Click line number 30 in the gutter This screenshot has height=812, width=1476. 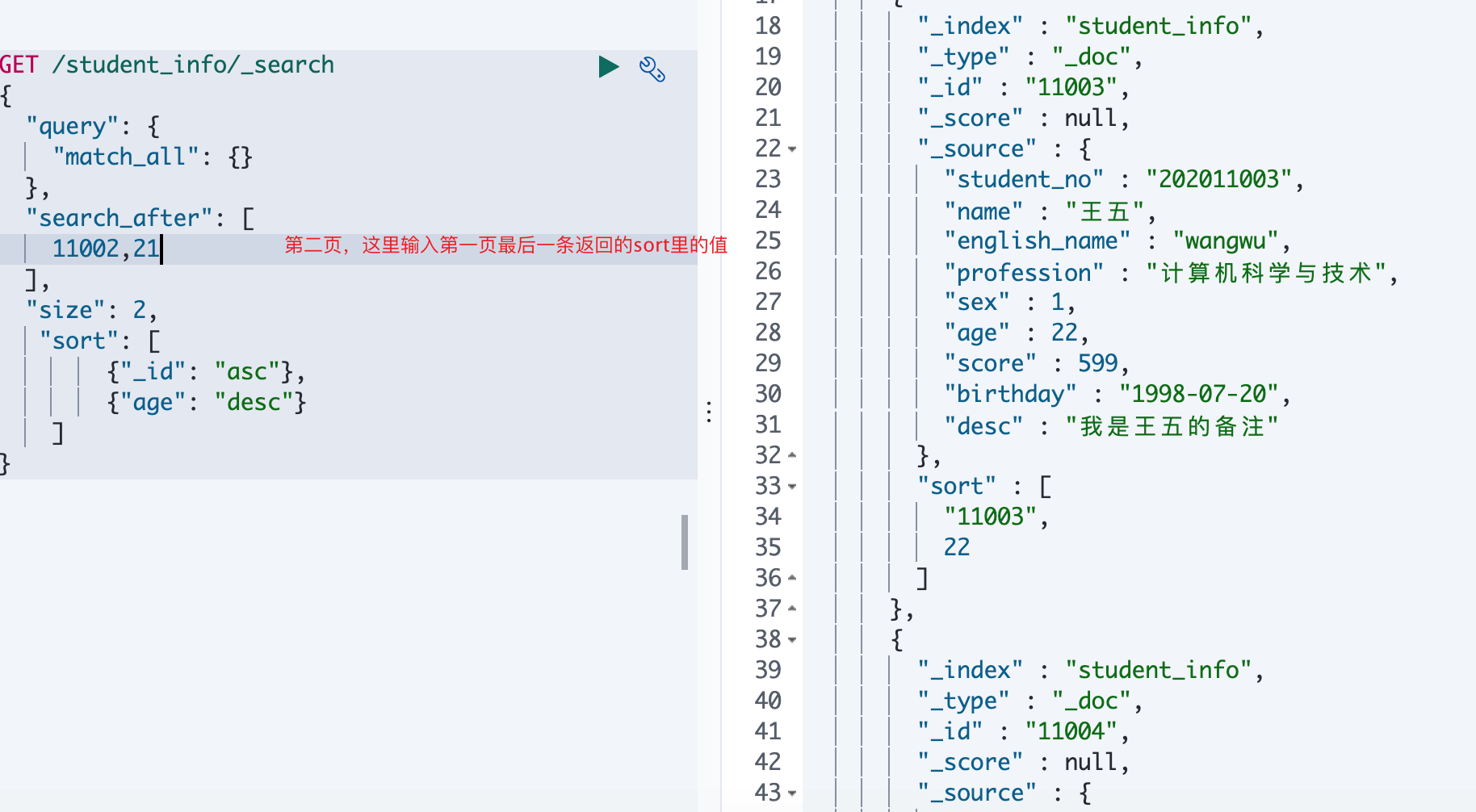click(x=768, y=394)
